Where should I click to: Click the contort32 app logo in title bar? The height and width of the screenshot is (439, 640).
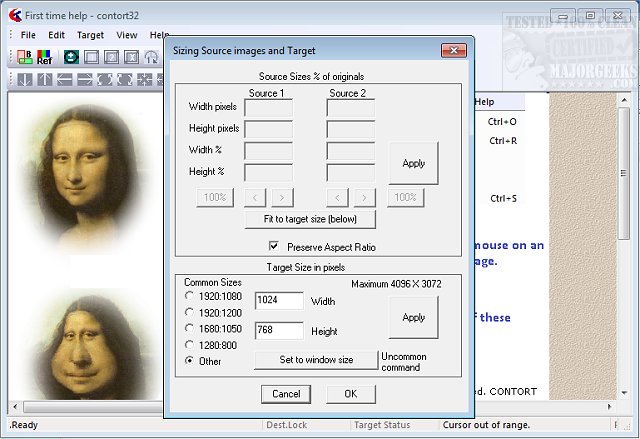click(x=15, y=16)
